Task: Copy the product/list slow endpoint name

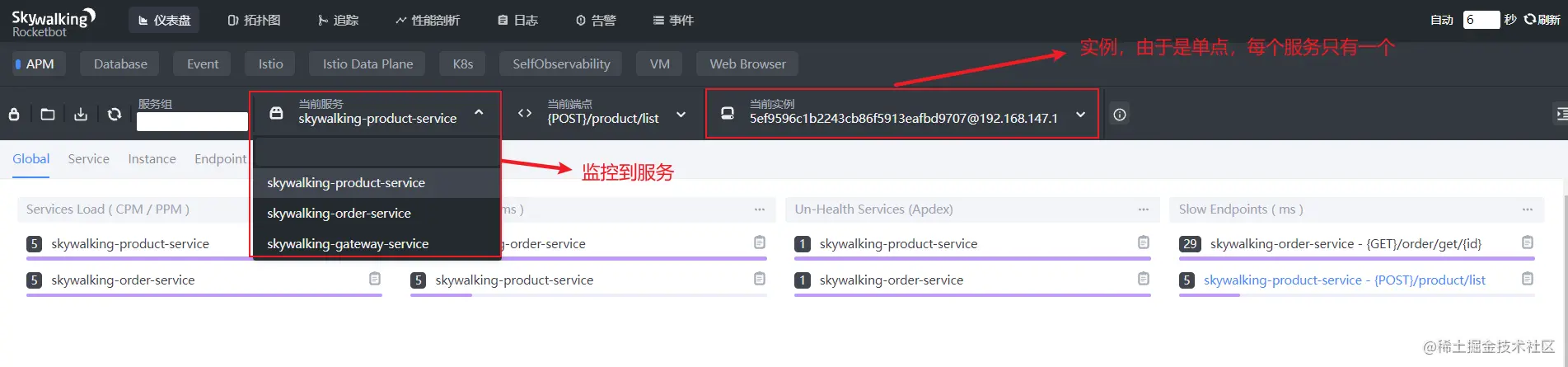Action: pyautogui.click(x=1528, y=279)
